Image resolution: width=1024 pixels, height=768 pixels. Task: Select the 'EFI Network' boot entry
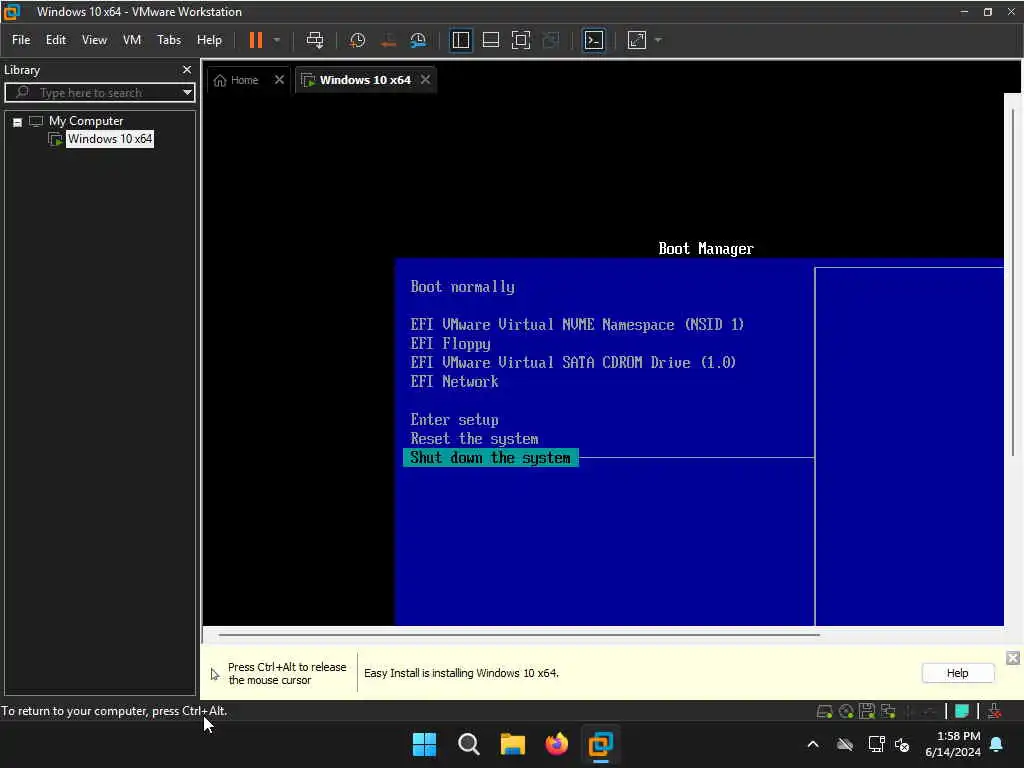coord(454,381)
